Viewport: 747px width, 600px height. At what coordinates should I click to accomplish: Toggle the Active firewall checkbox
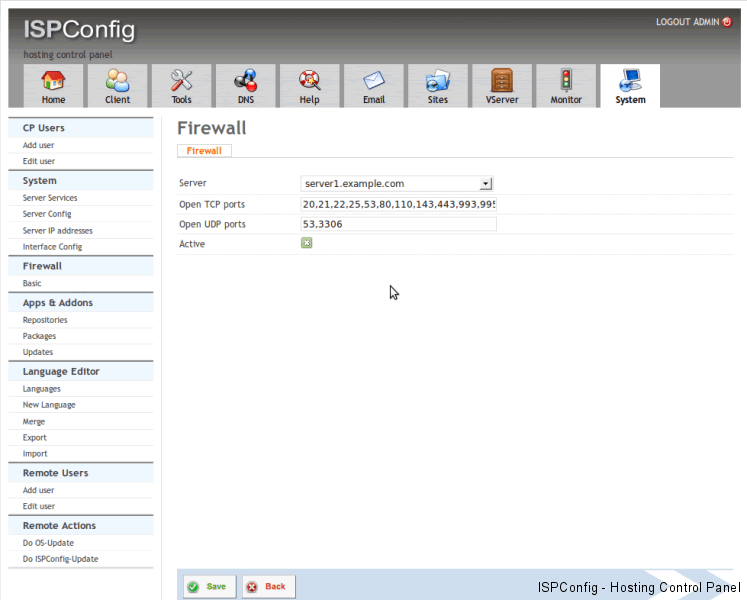307,243
